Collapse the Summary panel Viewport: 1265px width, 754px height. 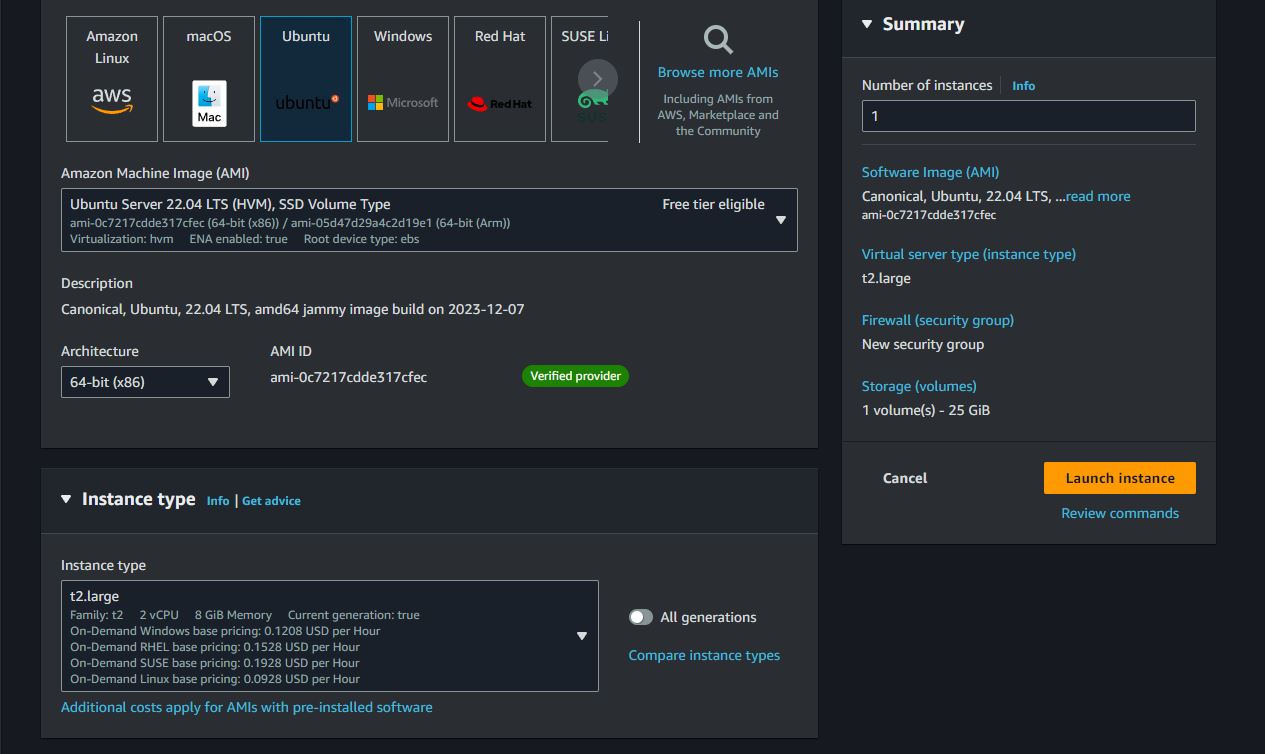click(867, 24)
